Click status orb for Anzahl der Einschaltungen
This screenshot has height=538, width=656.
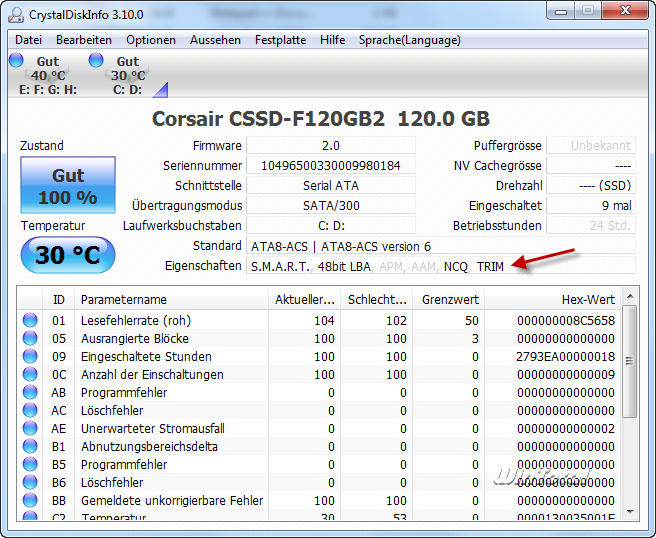[30, 375]
